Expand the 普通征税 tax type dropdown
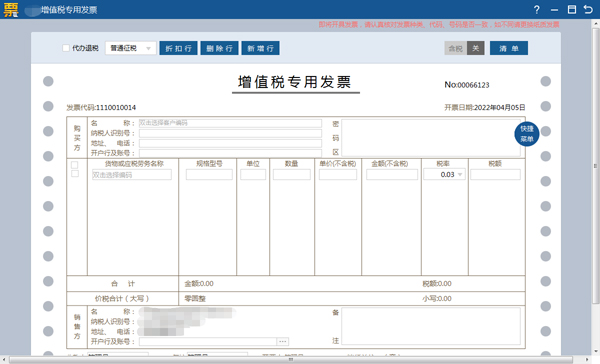600x364 pixels. click(x=131, y=48)
